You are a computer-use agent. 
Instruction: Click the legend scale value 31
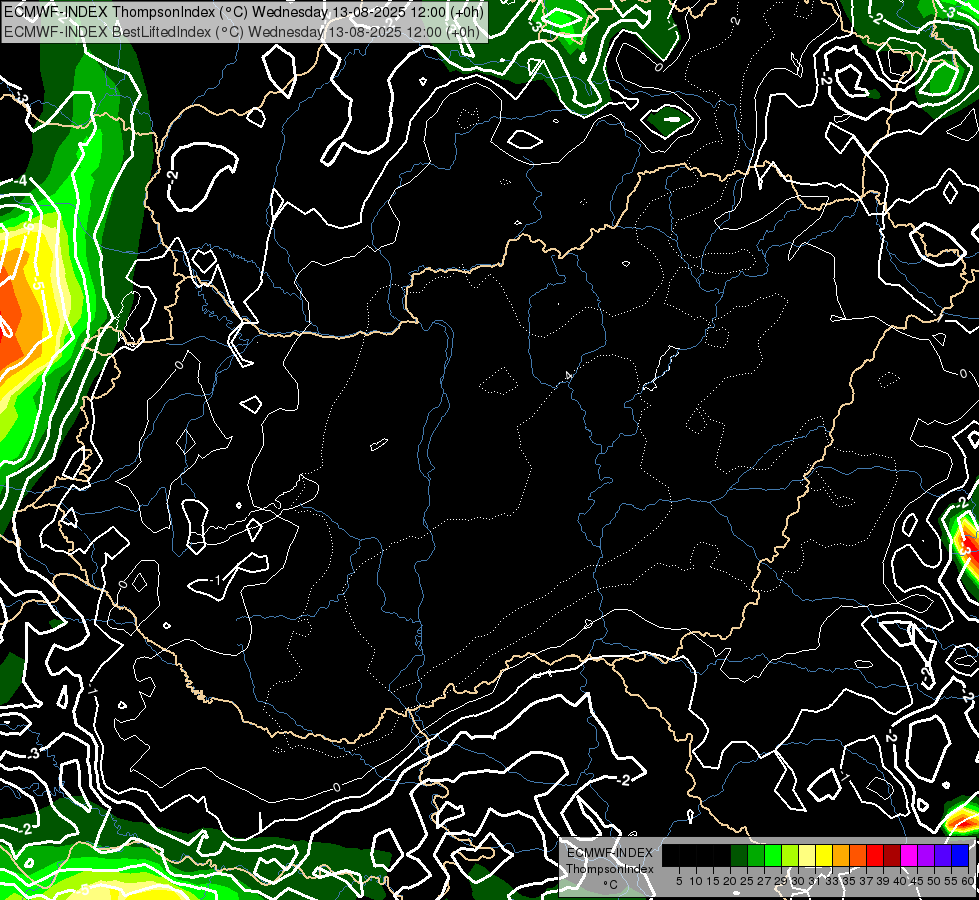(x=815, y=881)
